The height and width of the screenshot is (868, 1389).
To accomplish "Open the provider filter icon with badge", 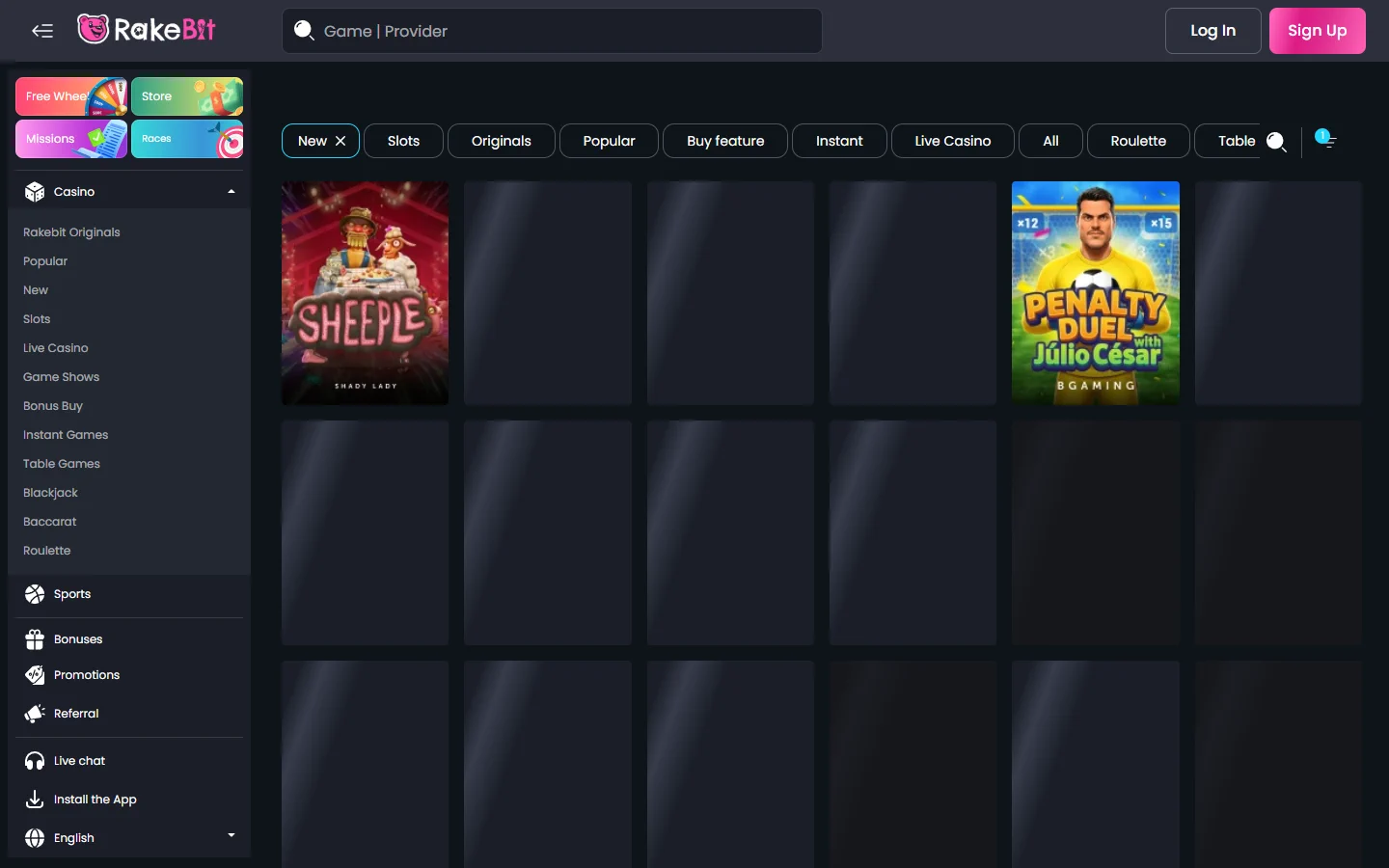I will tap(1325, 139).
